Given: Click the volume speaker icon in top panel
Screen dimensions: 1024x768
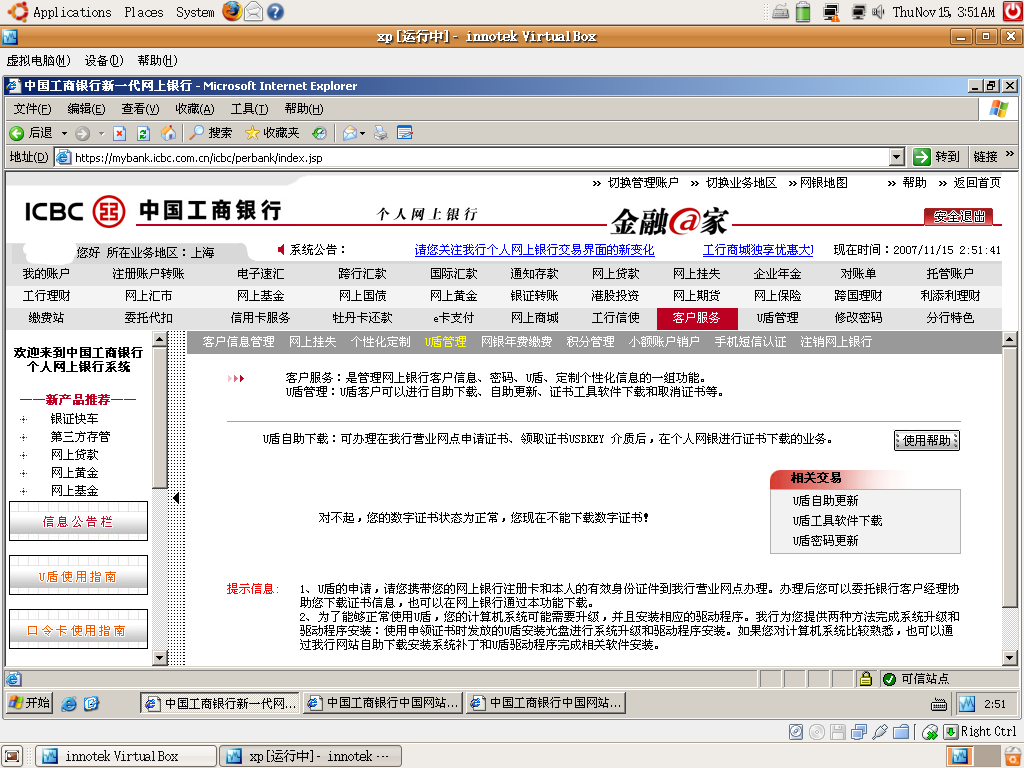Looking at the screenshot, I should 878,12.
